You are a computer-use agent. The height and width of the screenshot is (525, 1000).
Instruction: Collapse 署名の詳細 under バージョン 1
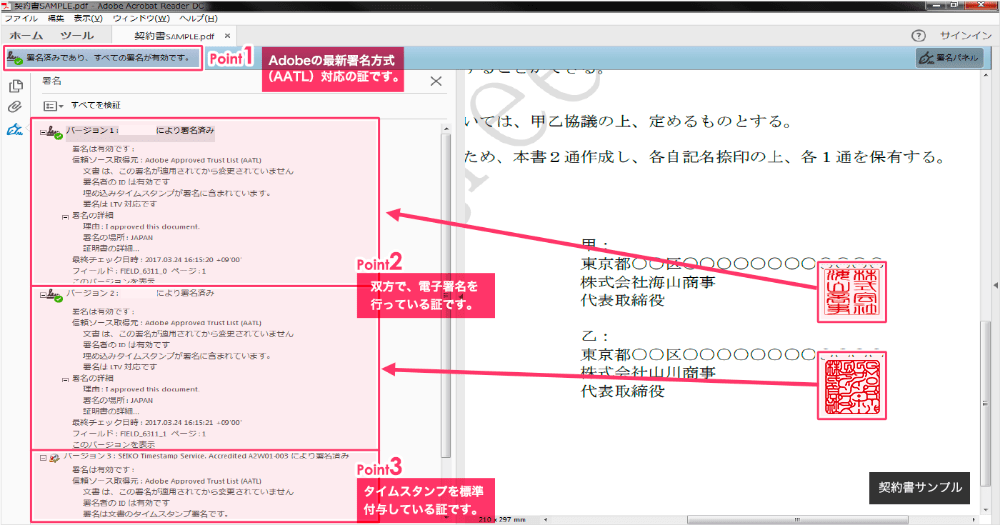tap(65, 217)
